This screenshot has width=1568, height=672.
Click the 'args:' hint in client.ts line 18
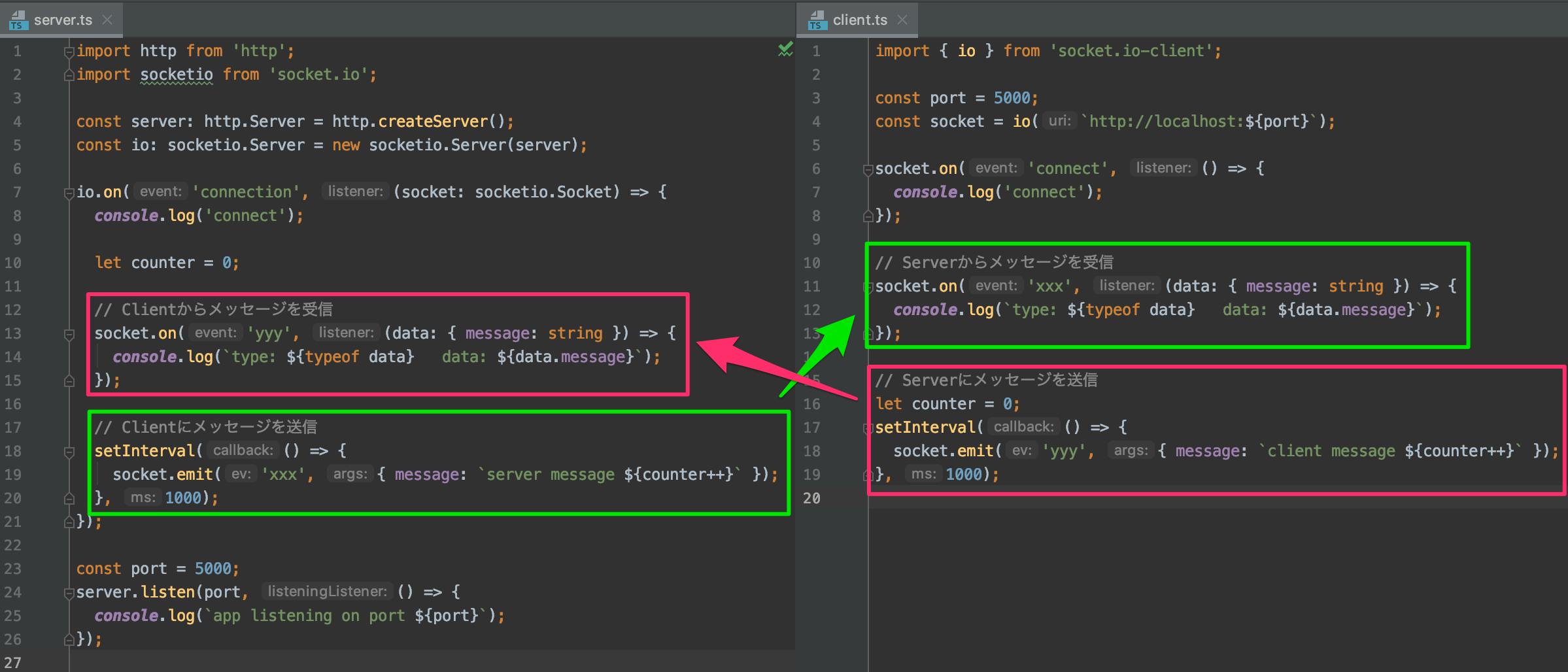click(1131, 450)
